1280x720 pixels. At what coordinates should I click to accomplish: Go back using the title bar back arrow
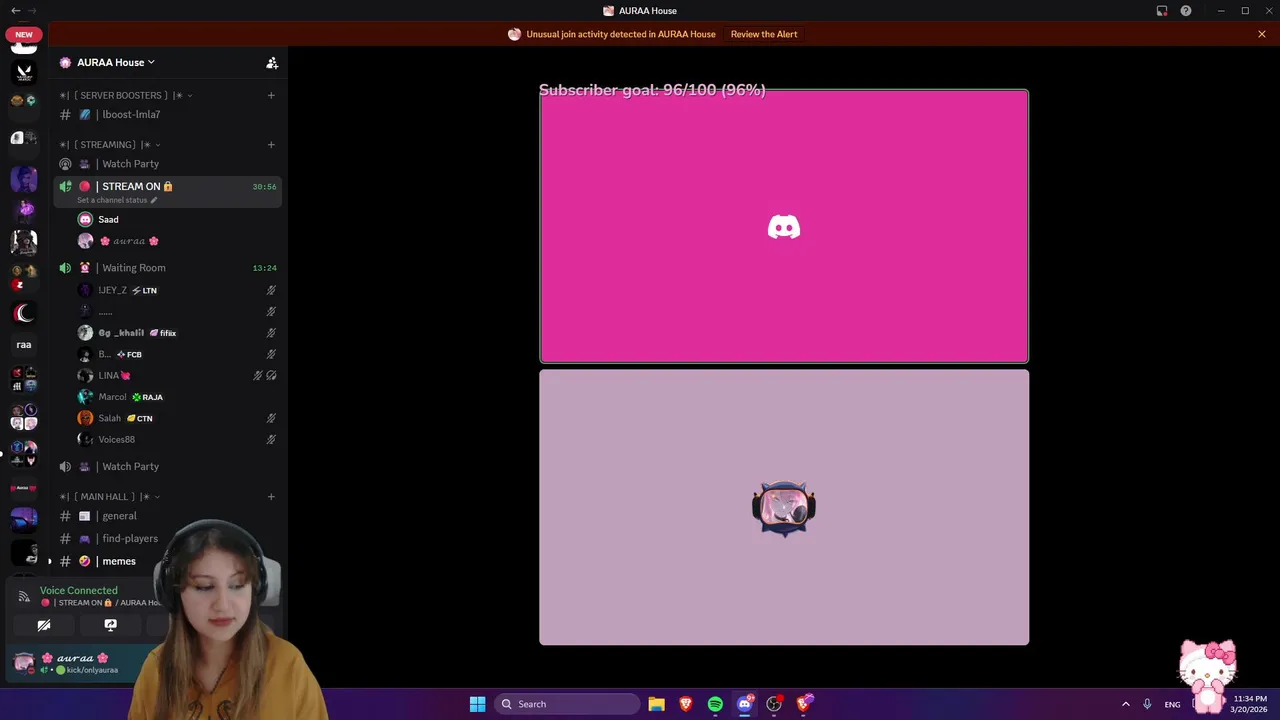[x=15, y=11]
